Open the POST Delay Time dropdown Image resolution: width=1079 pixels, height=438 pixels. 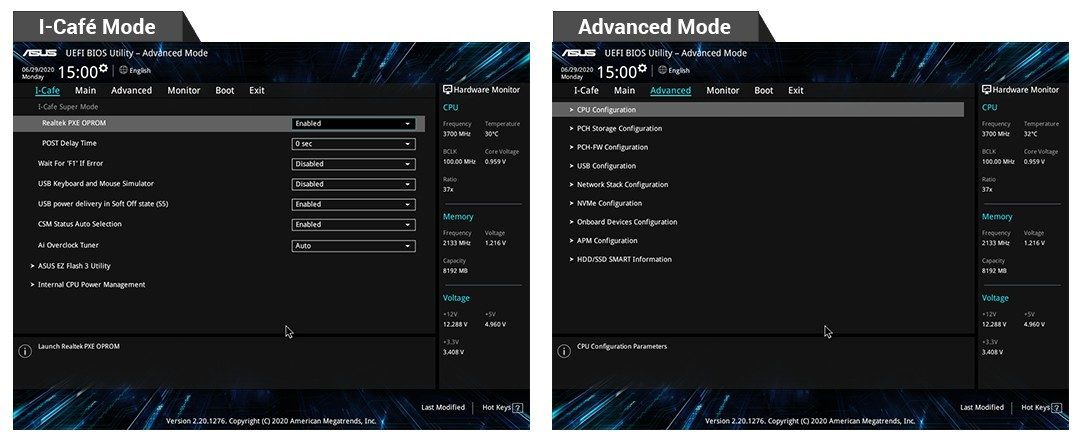[x=354, y=144]
